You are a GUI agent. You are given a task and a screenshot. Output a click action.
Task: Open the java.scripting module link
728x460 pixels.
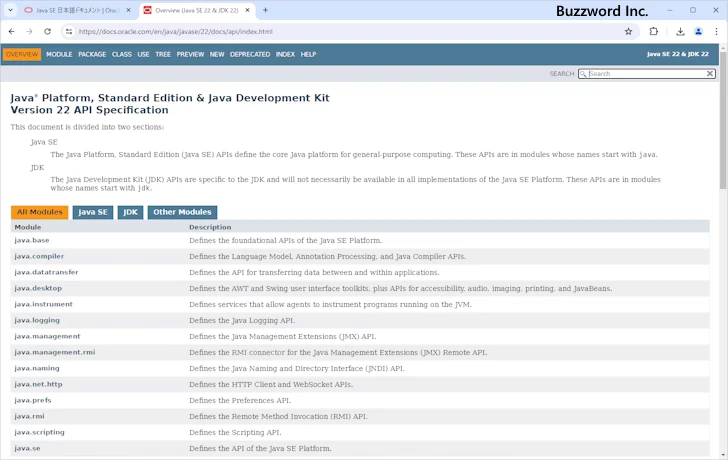click(39, 432)
